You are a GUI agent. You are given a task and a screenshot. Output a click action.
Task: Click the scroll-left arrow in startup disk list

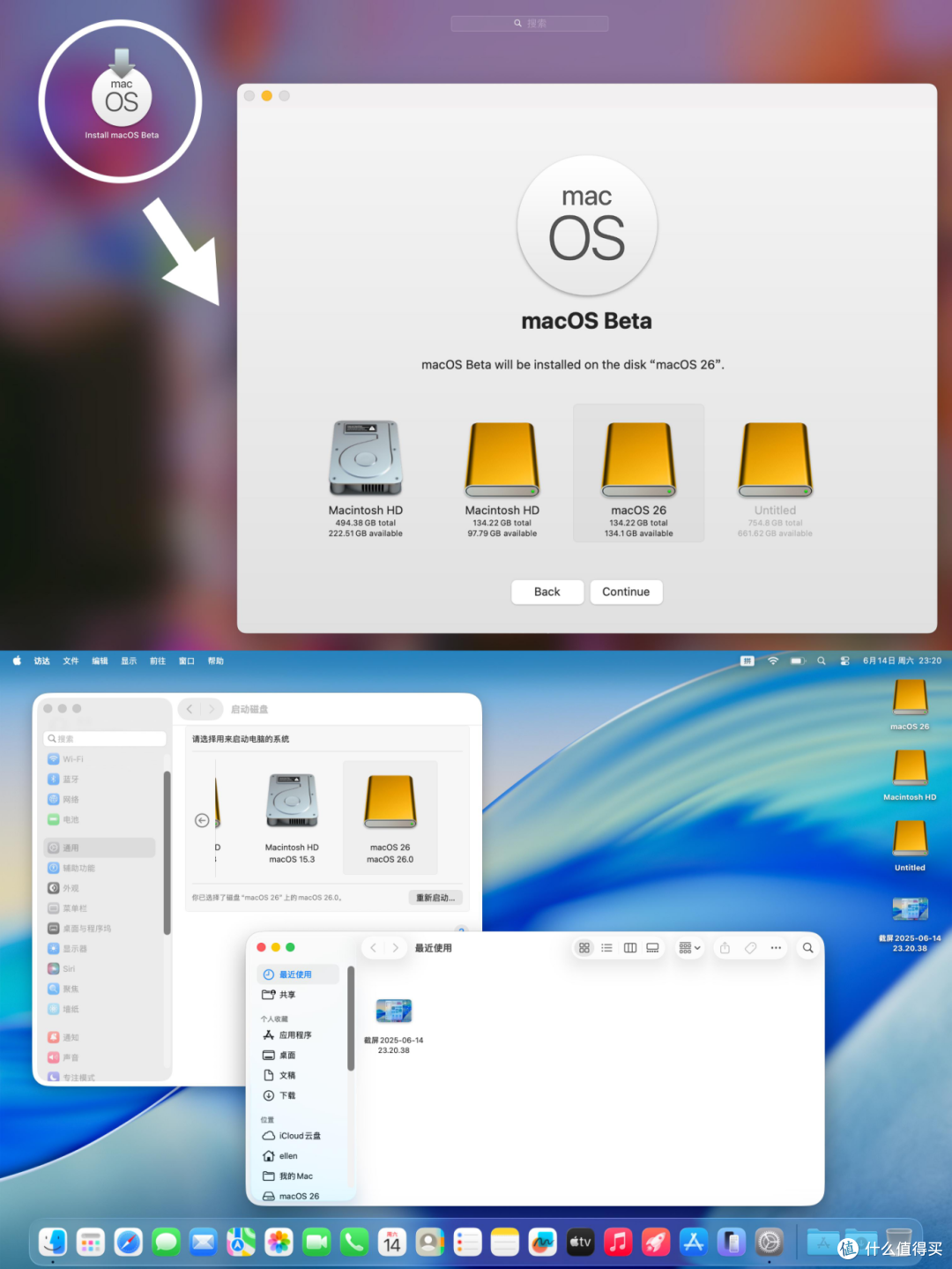point(202,820)
